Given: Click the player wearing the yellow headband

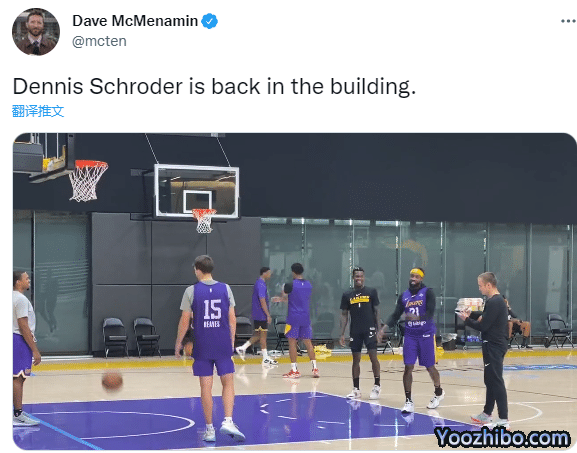Looking at the screenshot, I should click(x=418, y=337).
